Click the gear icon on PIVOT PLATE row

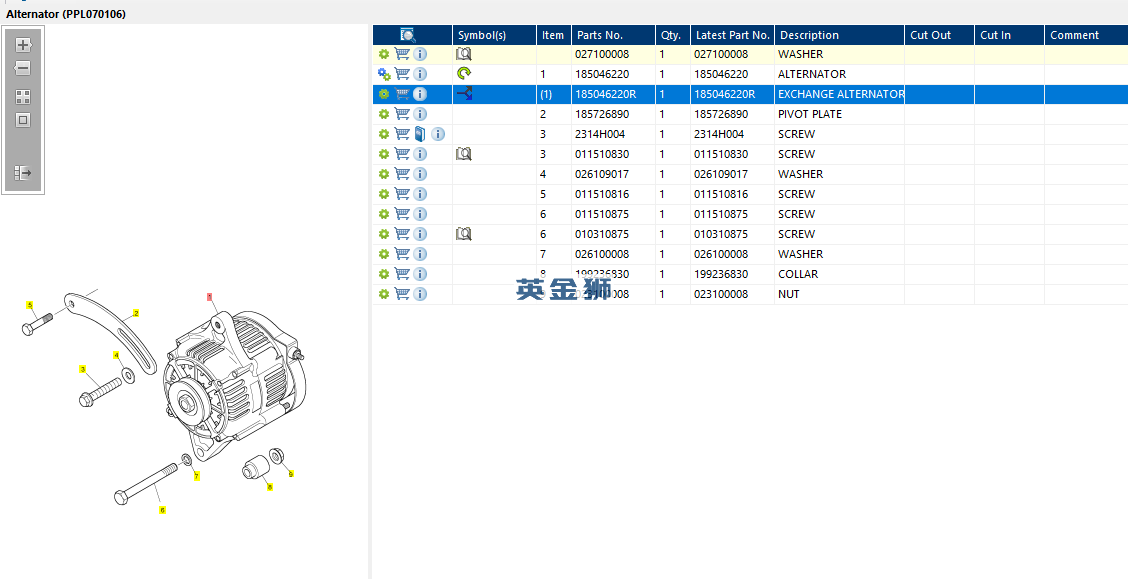(384, 114)
